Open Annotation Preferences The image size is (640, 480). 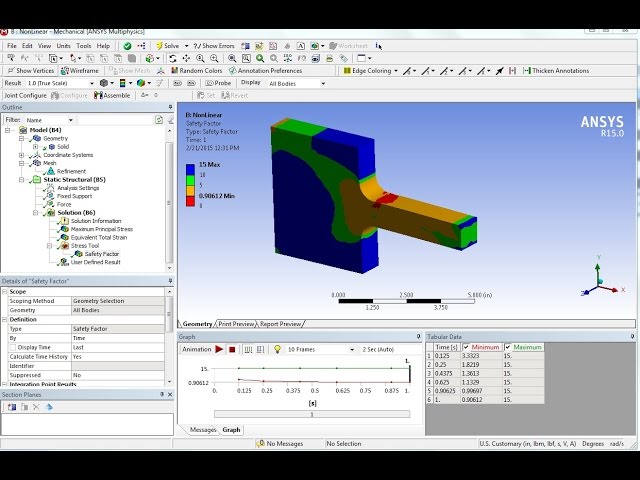click(265, 71)
